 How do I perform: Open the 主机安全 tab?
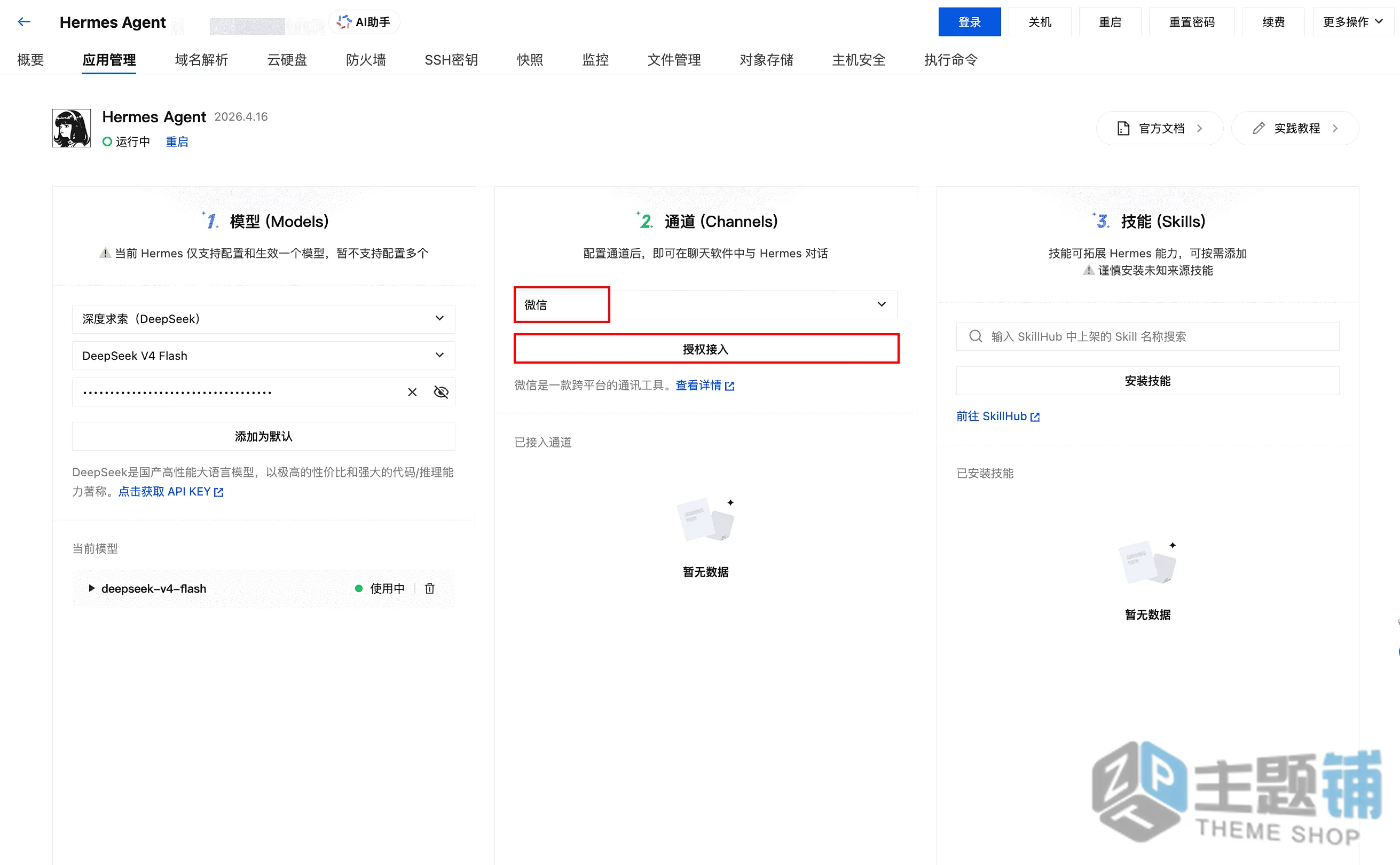tap(859, 59)
